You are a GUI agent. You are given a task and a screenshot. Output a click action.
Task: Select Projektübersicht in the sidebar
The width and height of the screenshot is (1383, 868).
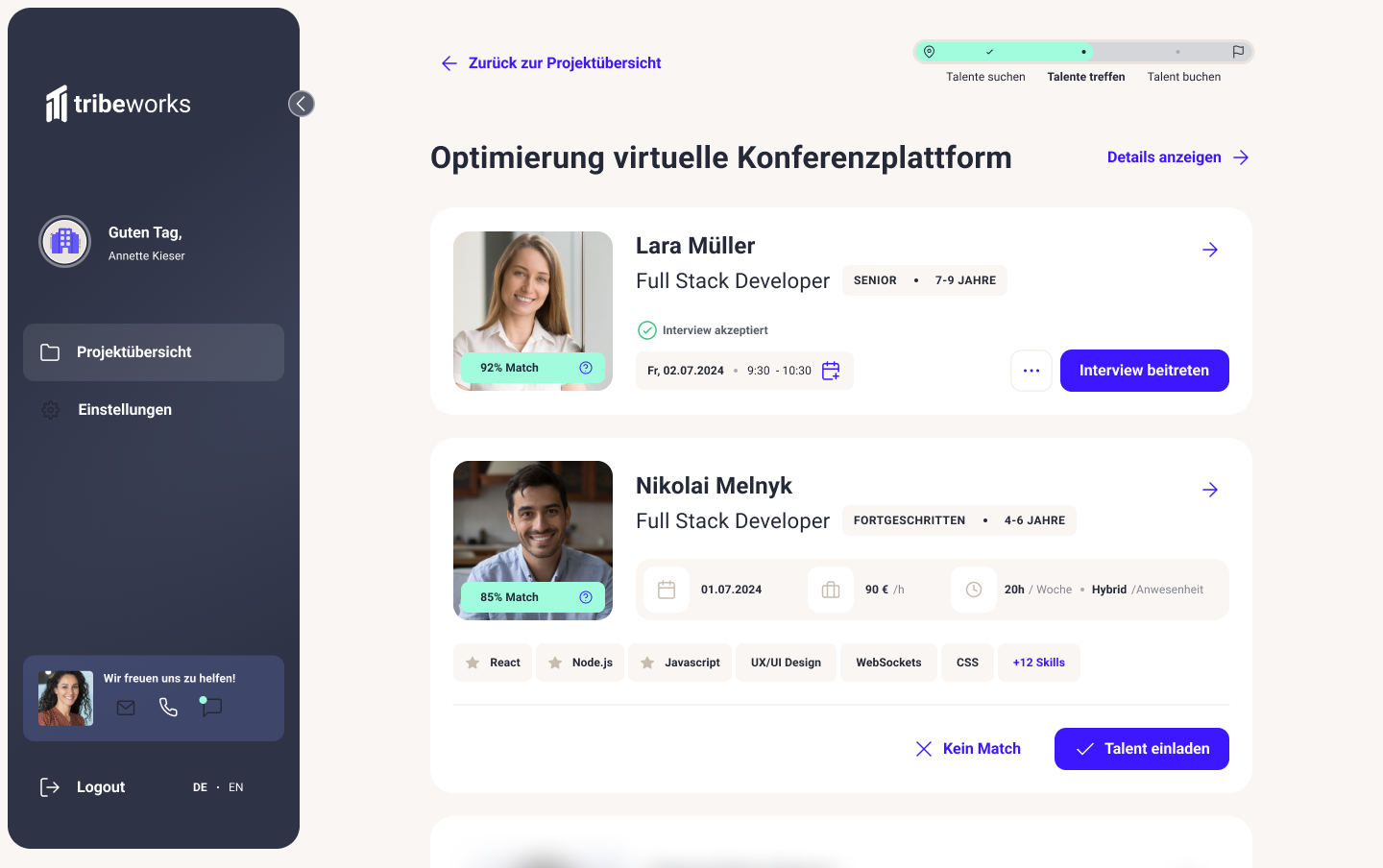click(x=154, y=352)
